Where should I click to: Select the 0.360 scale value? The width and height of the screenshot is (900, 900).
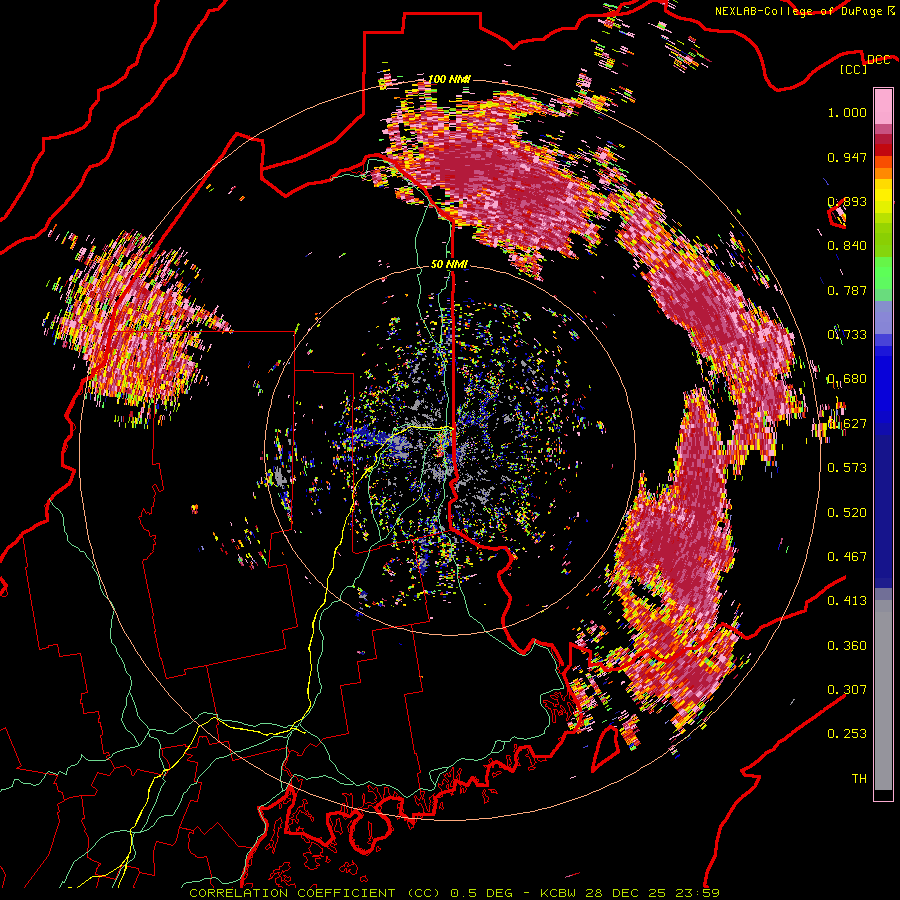coord(847,646)
